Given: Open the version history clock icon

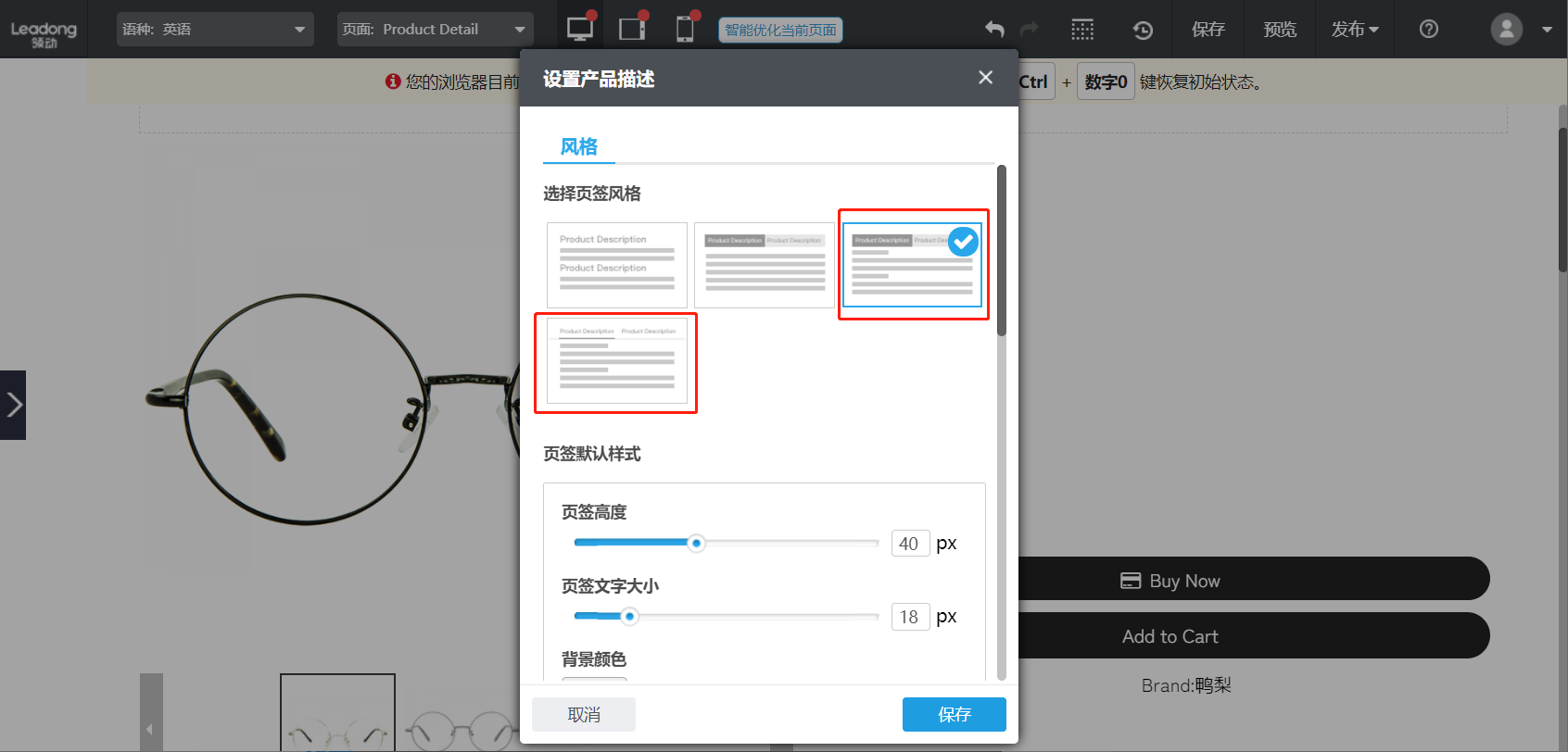Looking at the screenshot, I should tap(1143, 30).
